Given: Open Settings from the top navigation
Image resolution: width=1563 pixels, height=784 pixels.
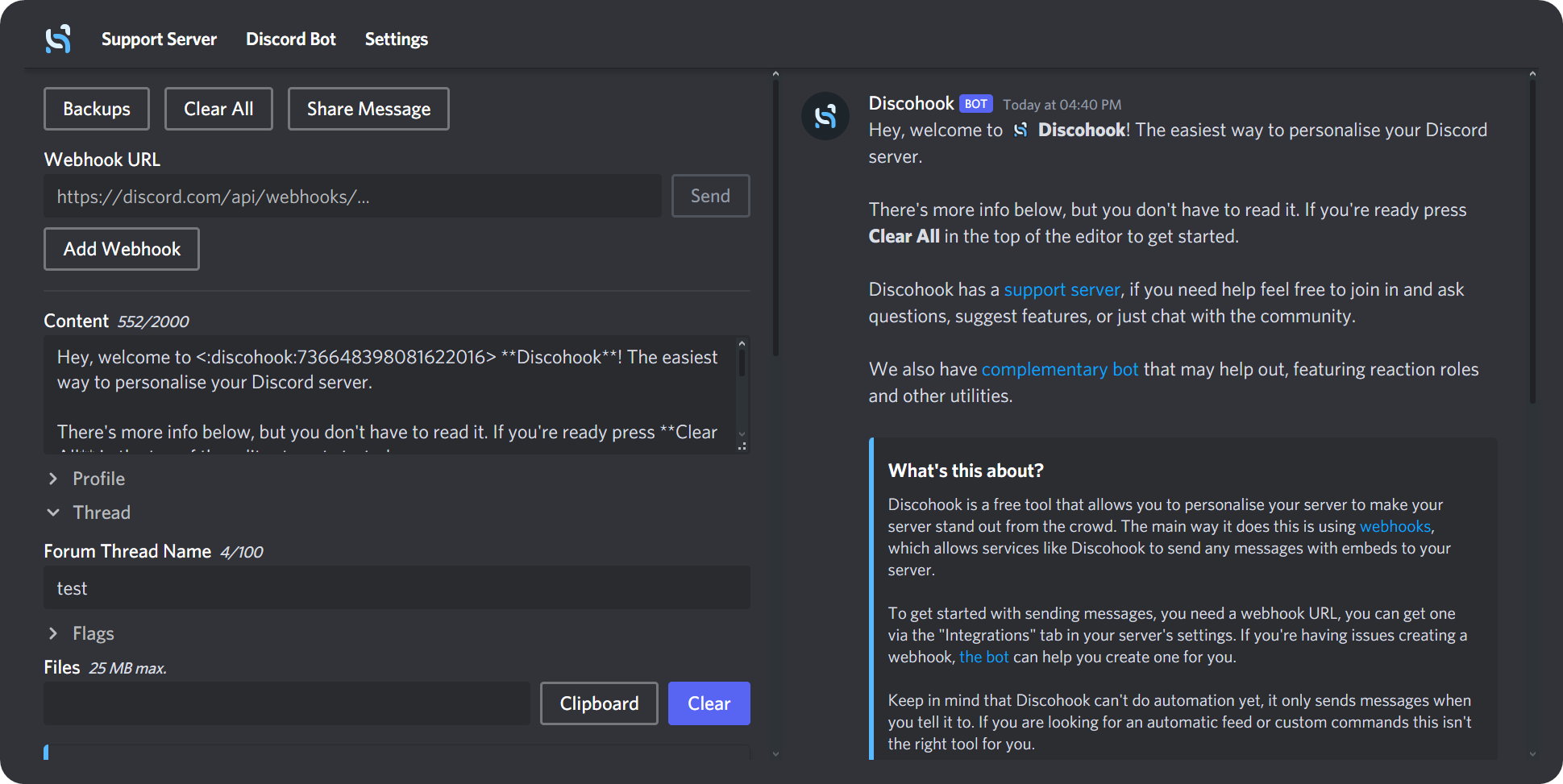Looking at the screenshot, I should 396,39.
